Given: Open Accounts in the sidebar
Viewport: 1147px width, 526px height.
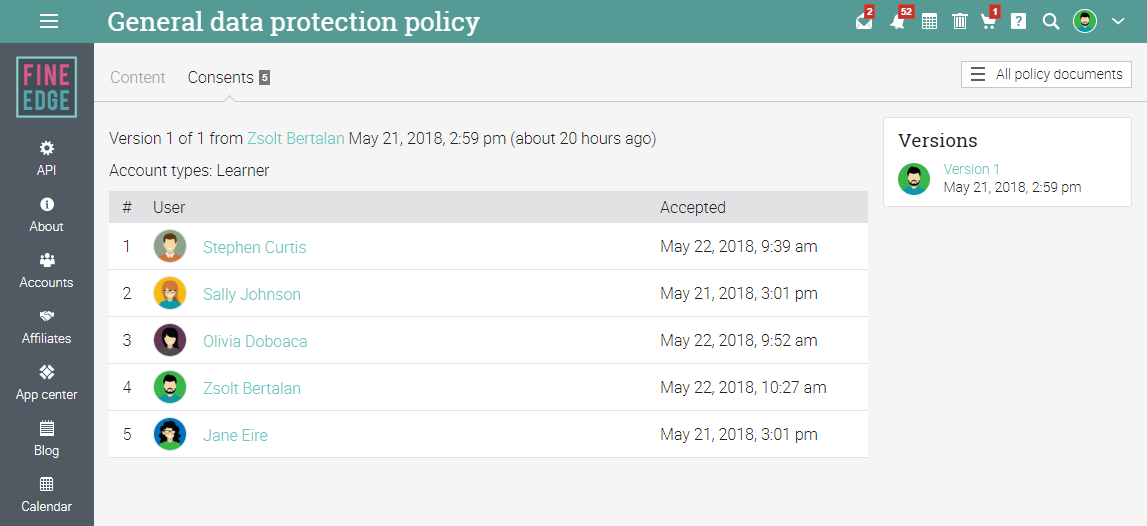Looking at the screenshot, I should point(47,270).
